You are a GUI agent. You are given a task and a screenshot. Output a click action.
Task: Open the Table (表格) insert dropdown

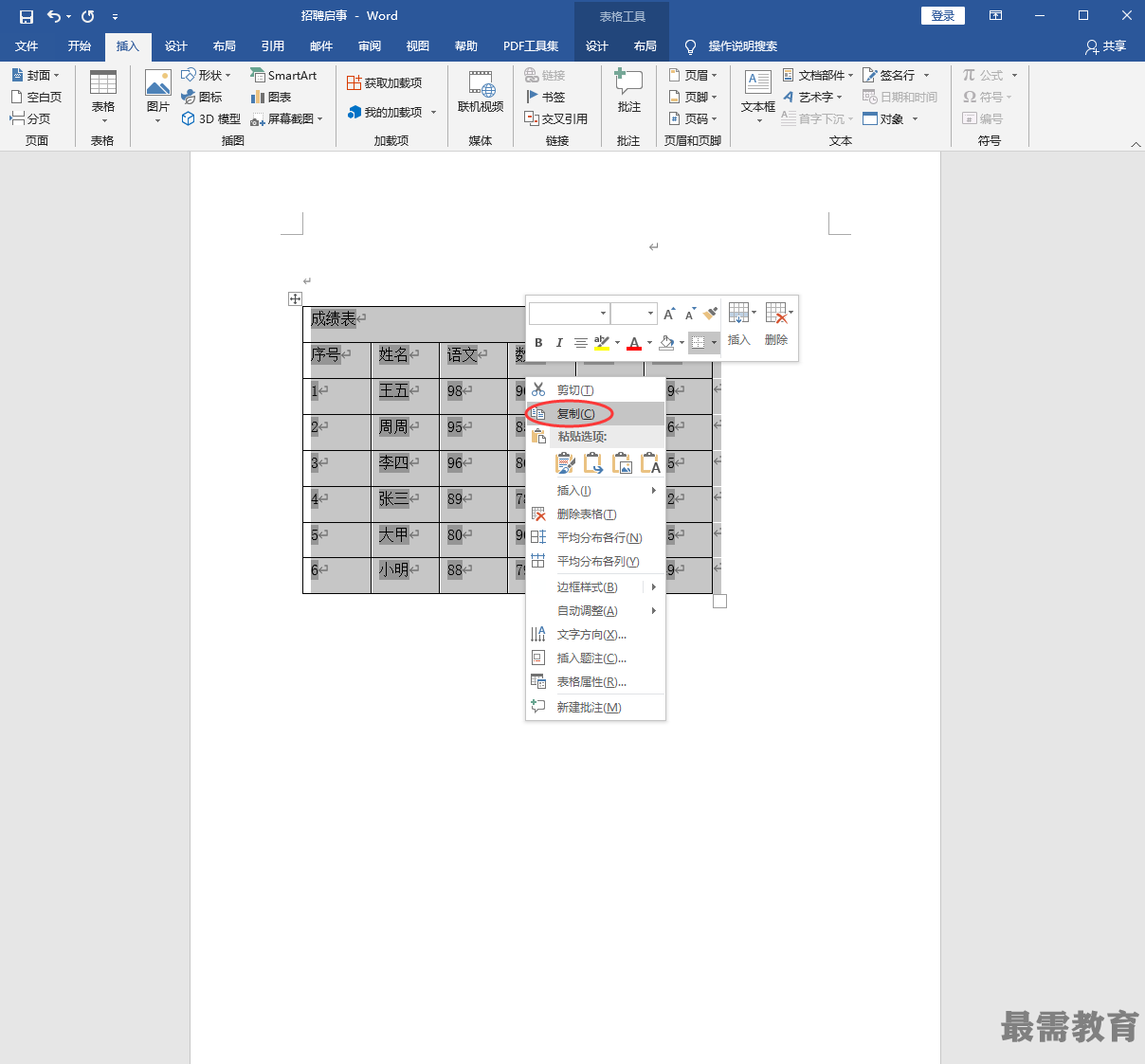point(102,98)
